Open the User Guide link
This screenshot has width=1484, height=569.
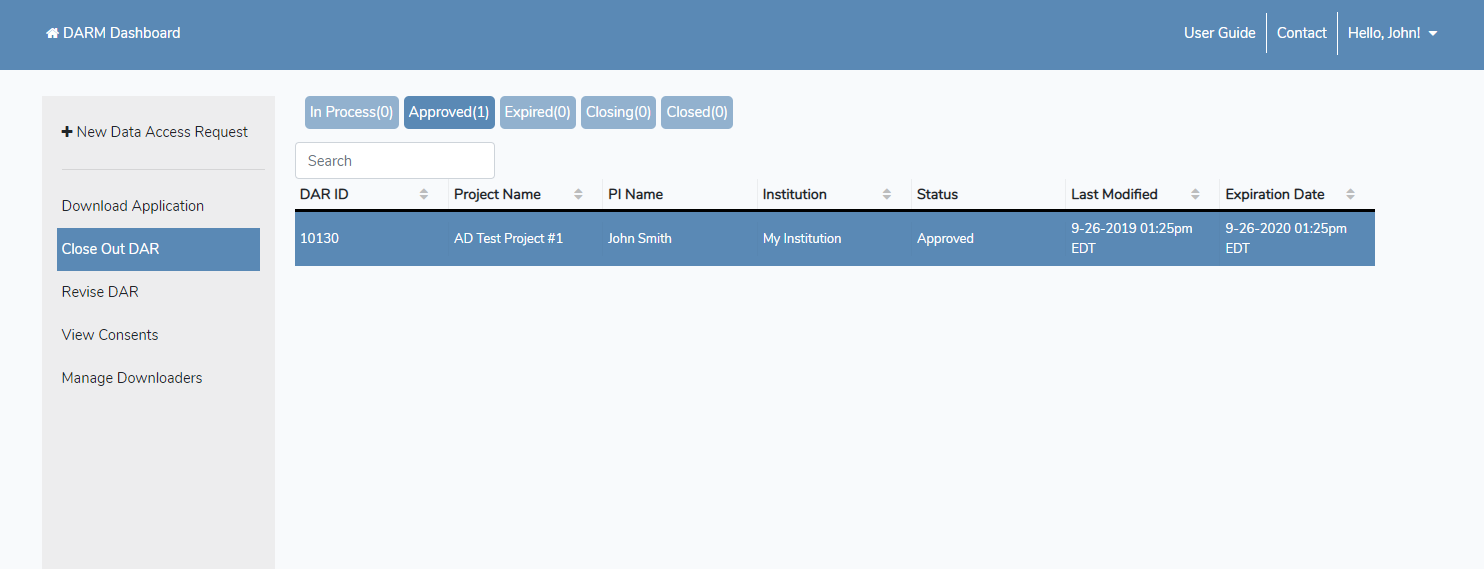point(1219,33)
